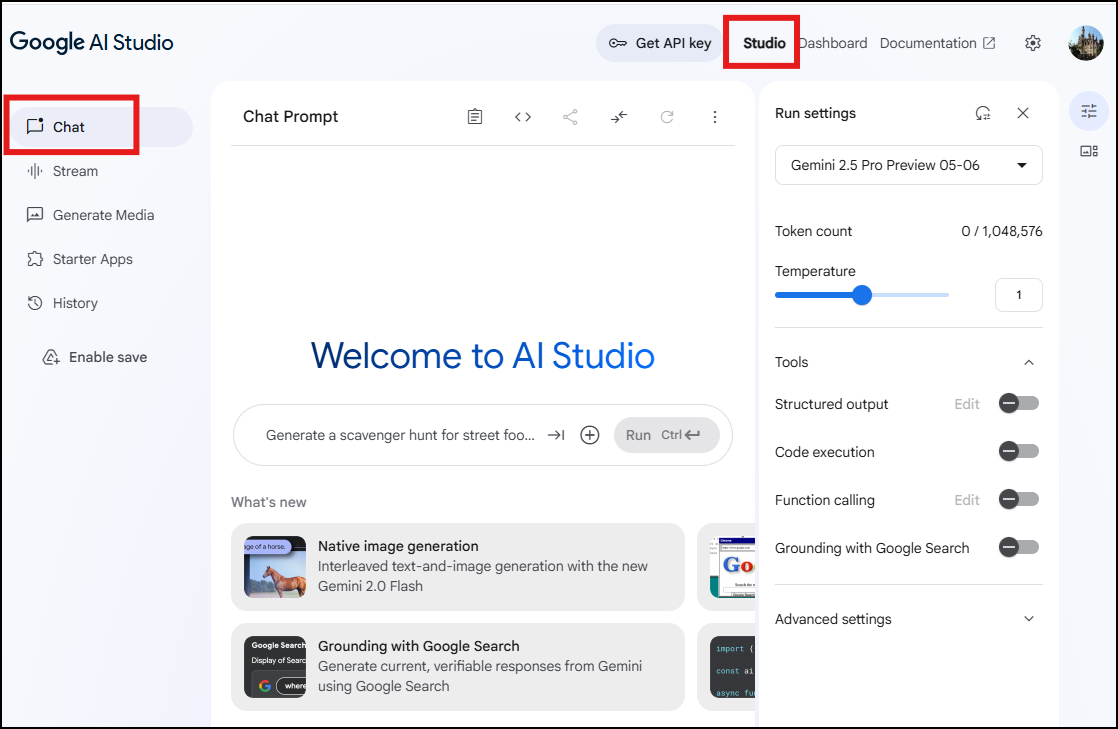Click the Chat Prompt title

pyautogui.click(x=290, y=117)
